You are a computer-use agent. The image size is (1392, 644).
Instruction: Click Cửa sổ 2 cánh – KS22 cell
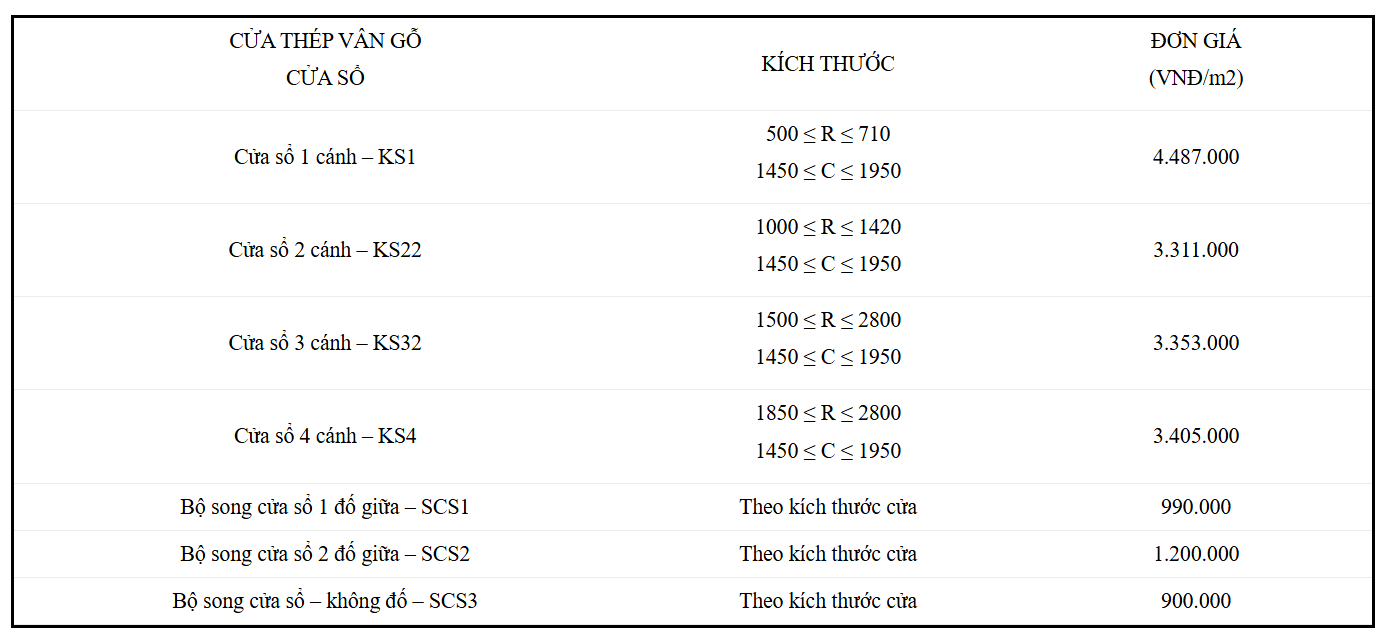[x=325, y=250]
